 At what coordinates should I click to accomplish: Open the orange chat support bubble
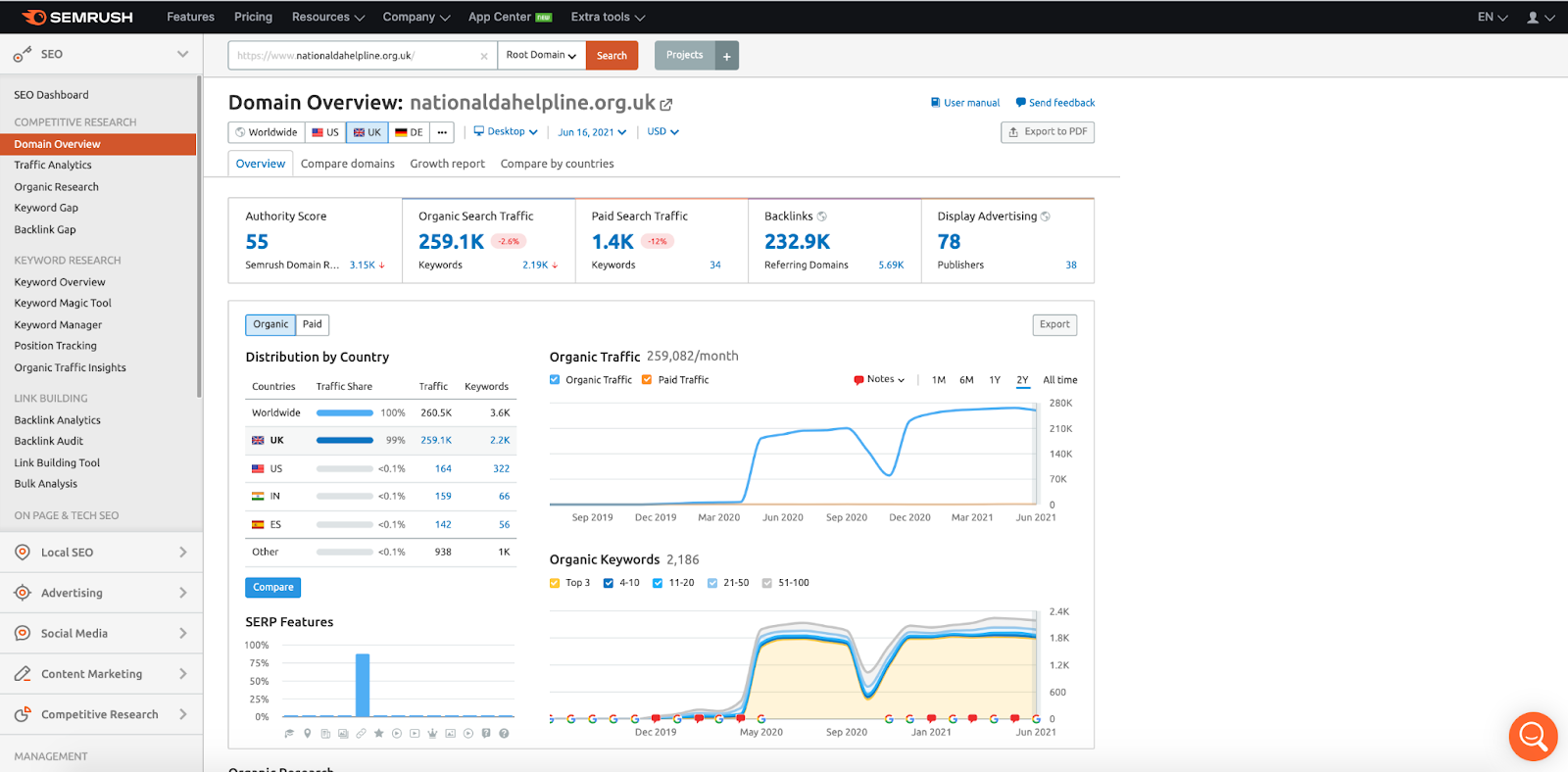[1533, 736]
